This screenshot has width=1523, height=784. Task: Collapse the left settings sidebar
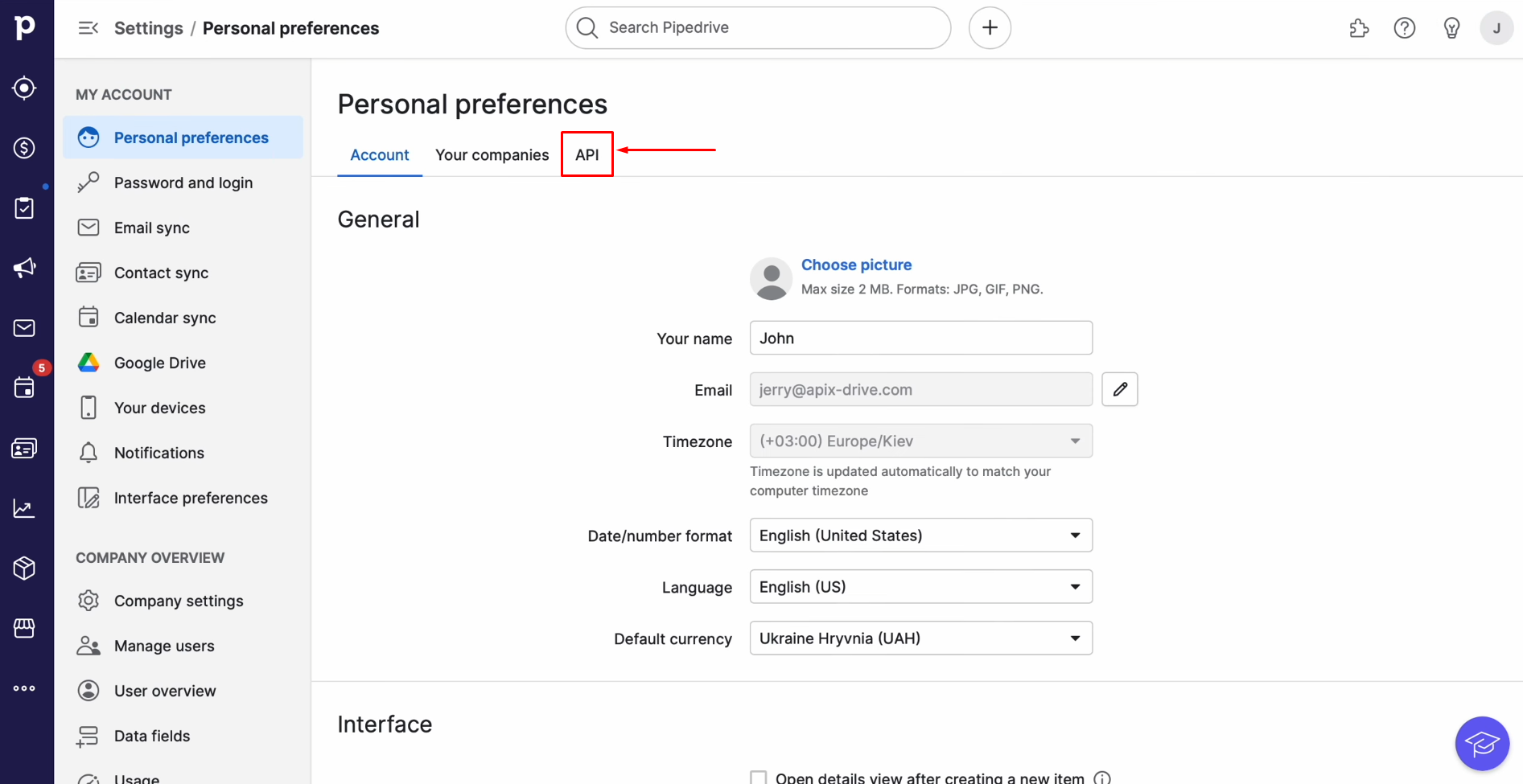(x=87, y=27)
